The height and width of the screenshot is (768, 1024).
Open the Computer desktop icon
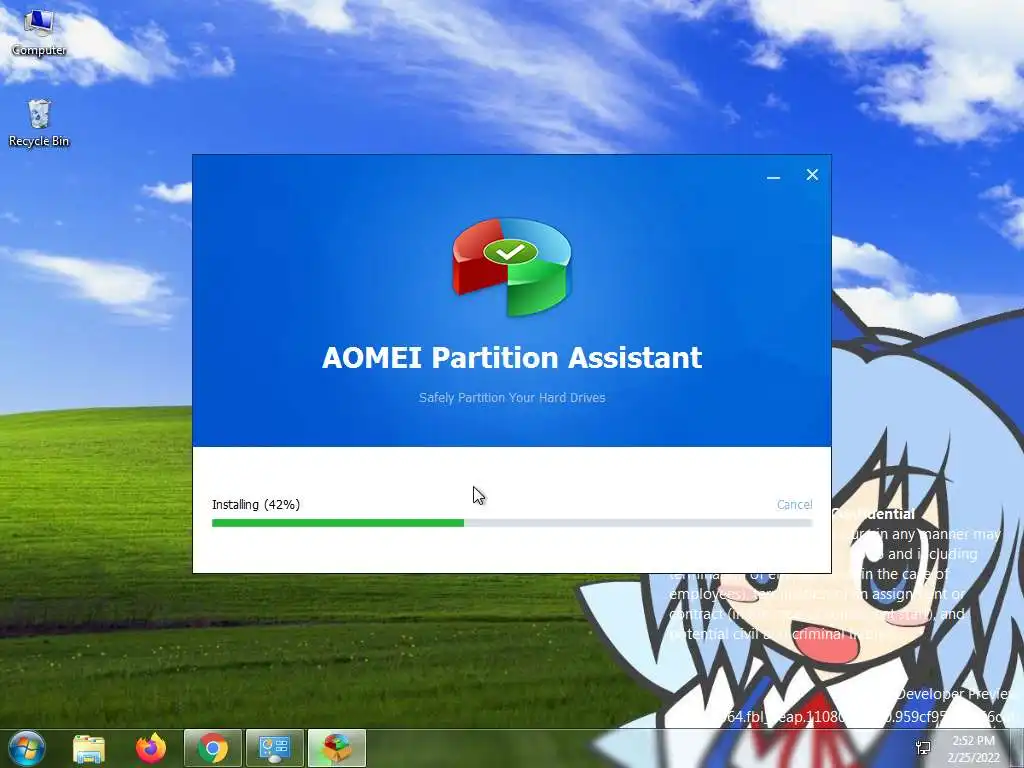(39, 33)
